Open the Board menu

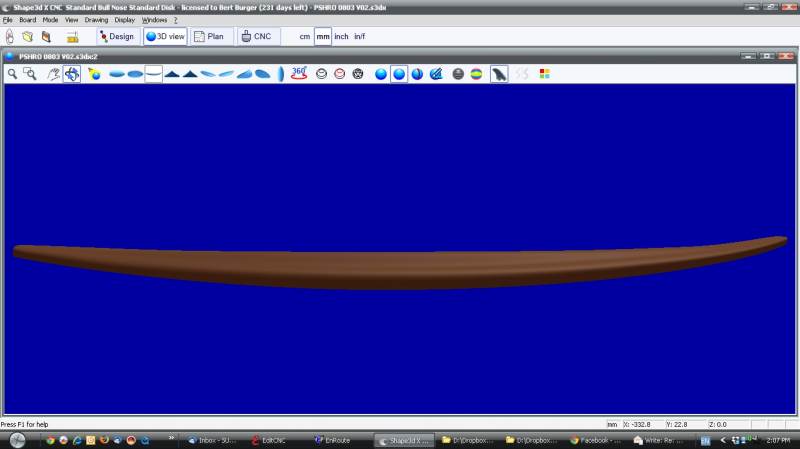click(27, 20)
